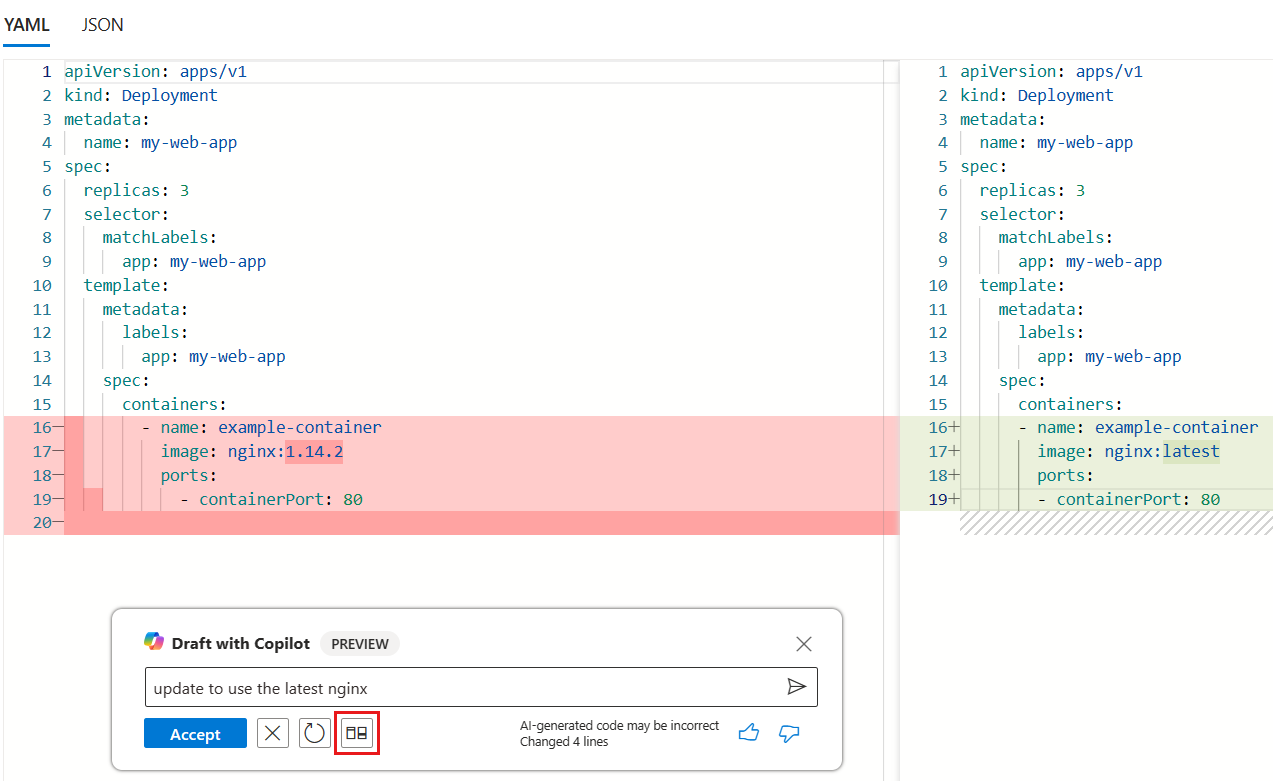Discard the Copilot suggestion with the X icon
The image size is (1273, 781).
click(x=273, y=734)
